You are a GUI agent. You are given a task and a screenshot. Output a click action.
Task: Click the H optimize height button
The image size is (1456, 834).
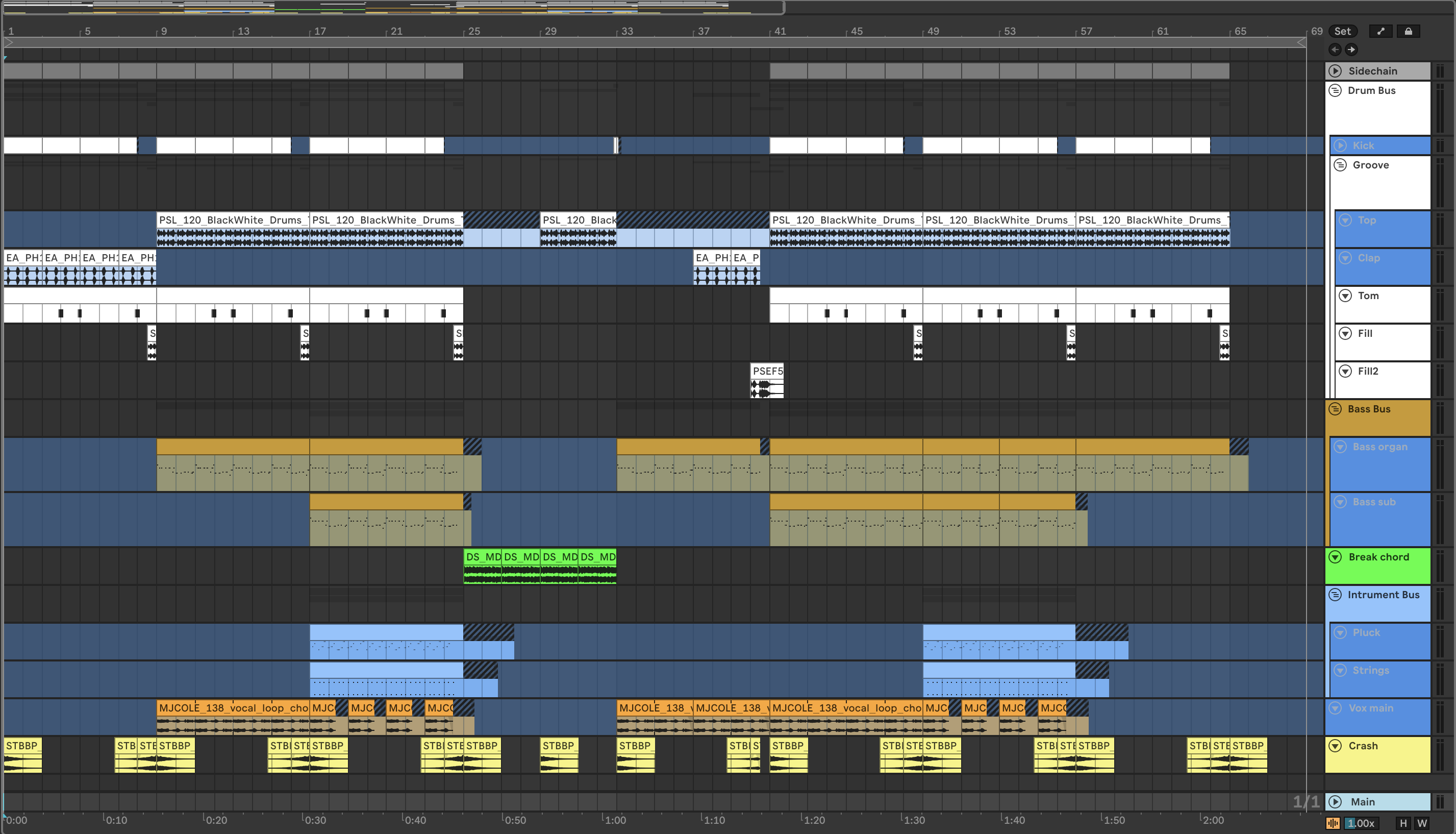click(1403, 823)
